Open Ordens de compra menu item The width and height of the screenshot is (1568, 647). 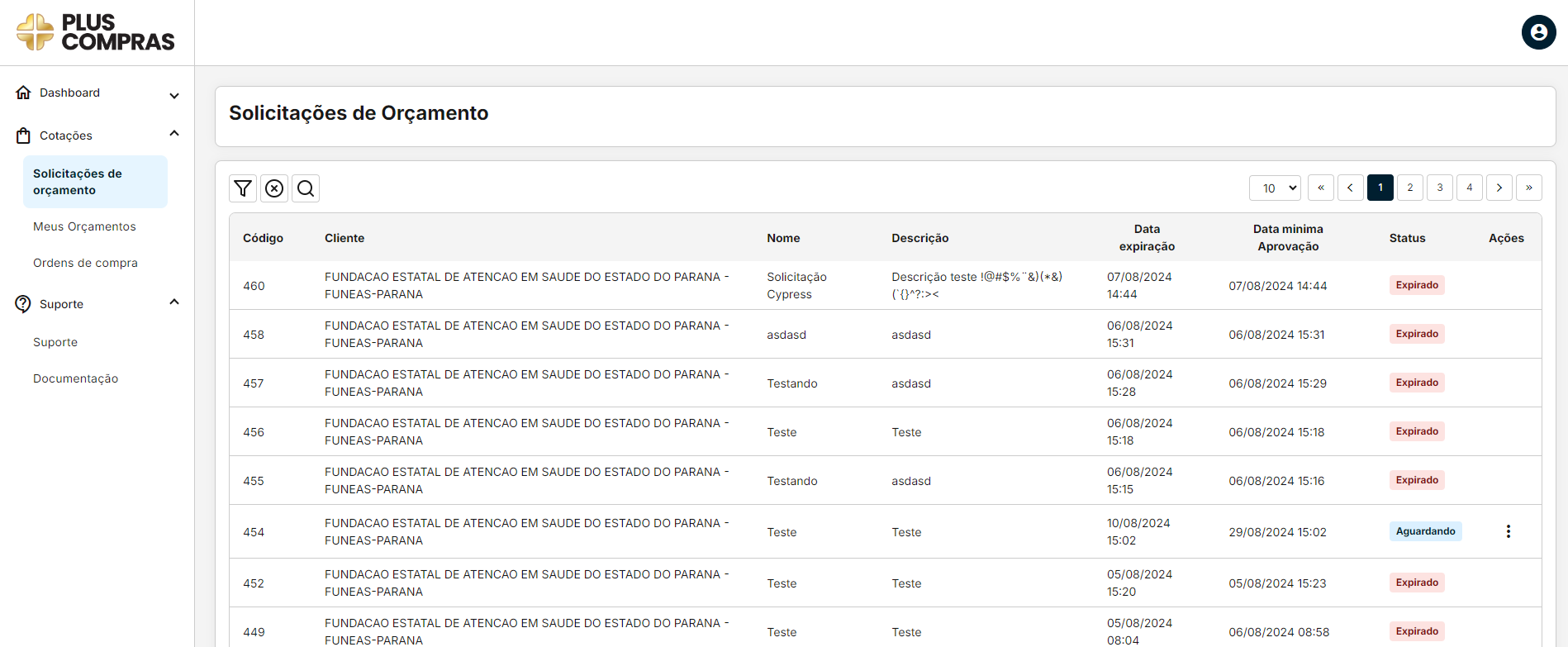point(85,263)
